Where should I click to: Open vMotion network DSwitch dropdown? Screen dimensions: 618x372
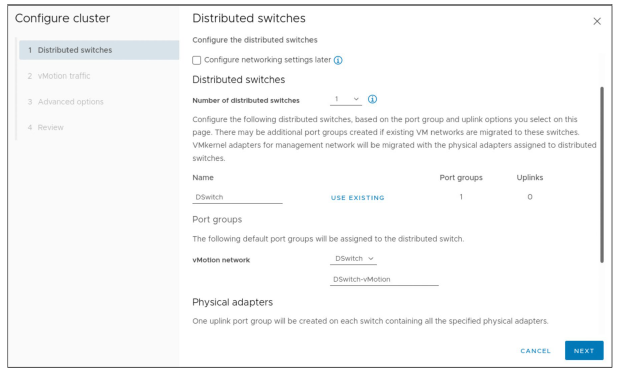click(353, 259)
